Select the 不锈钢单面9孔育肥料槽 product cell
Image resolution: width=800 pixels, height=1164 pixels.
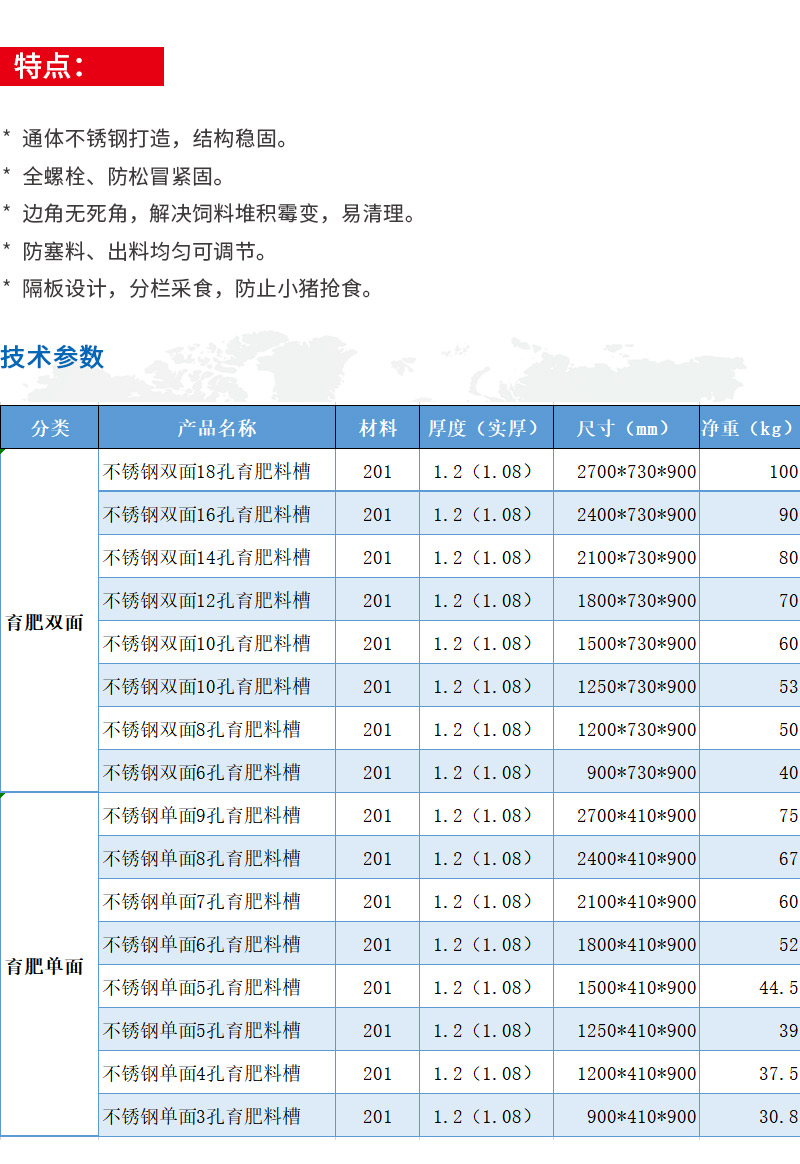pos(202,815)
